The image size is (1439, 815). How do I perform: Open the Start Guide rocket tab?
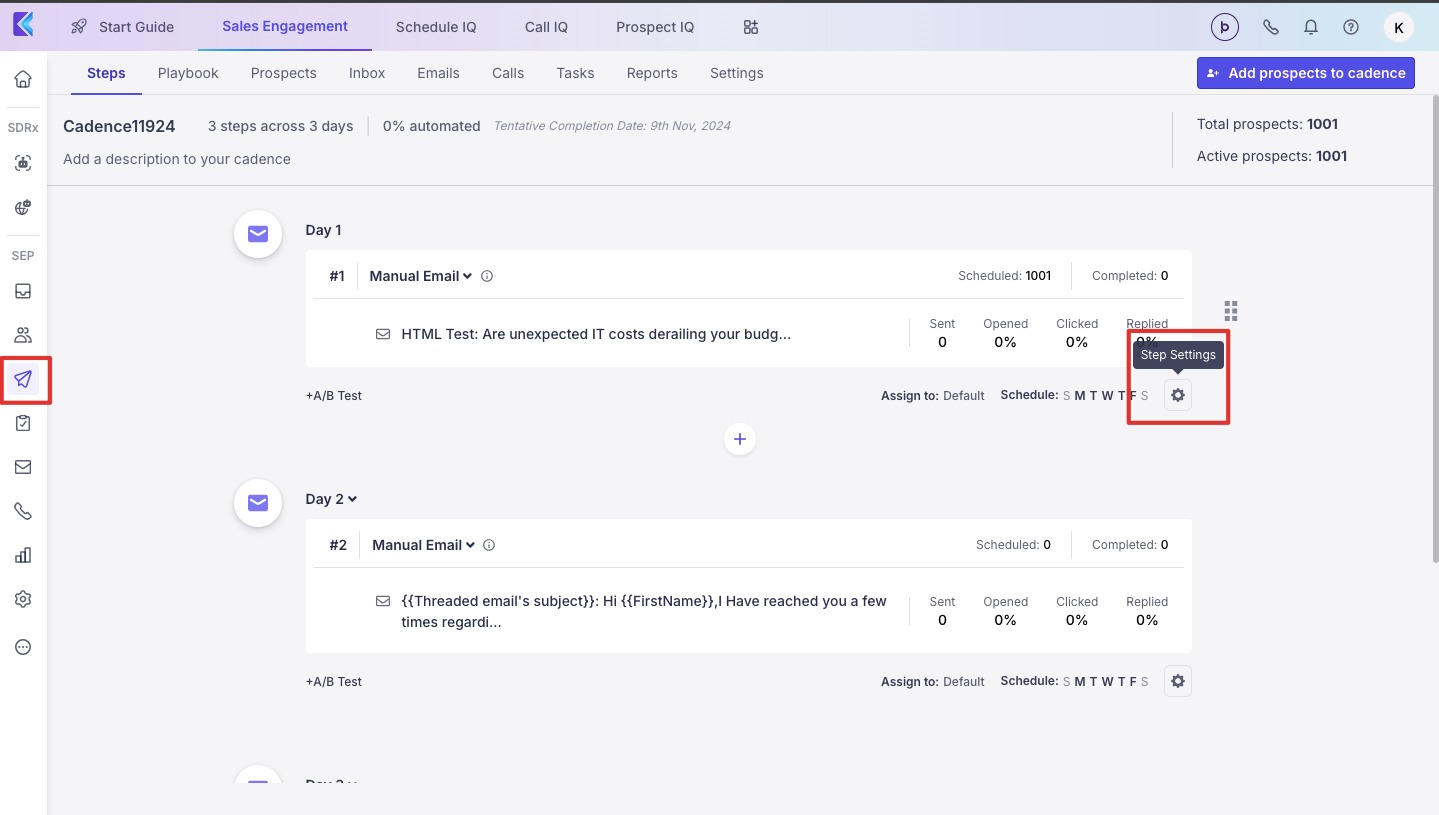(x=122, y=27)
